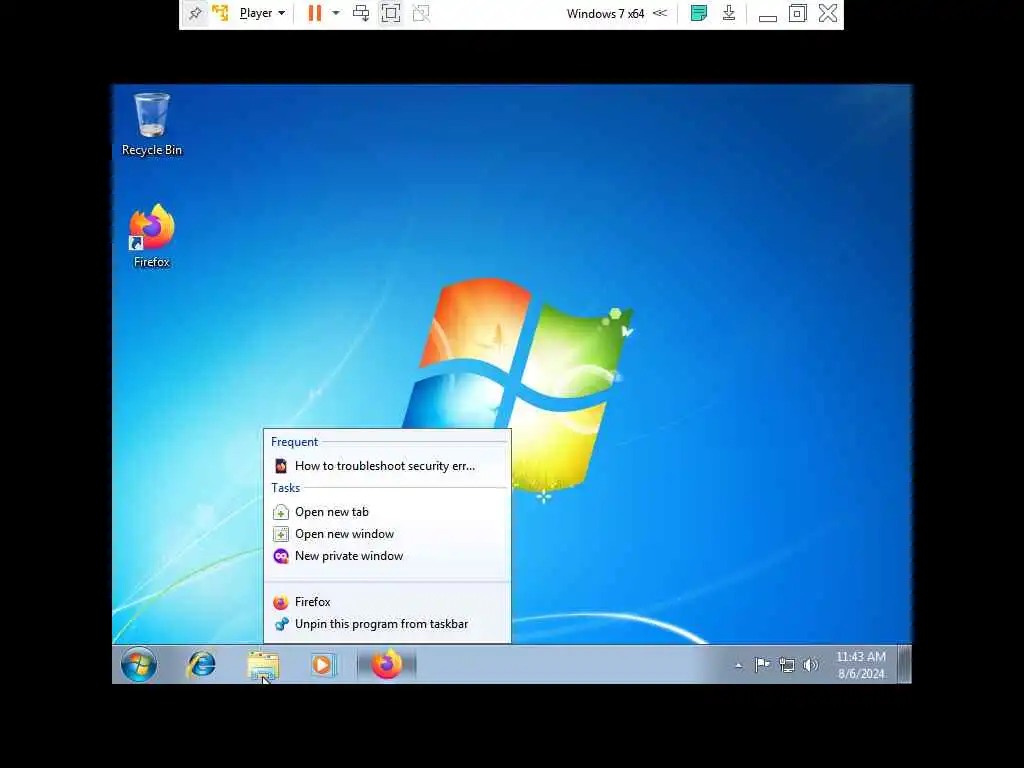Open the Player dropdown menu

click(x=263, y=13)
